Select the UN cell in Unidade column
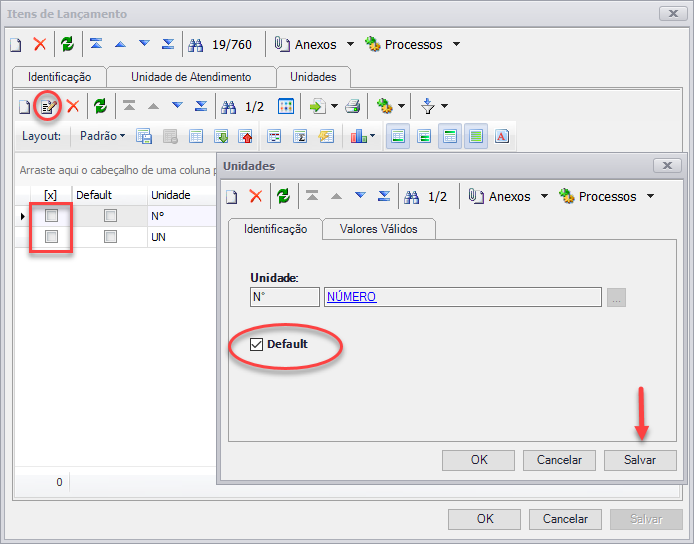 (x=181, y=237)
